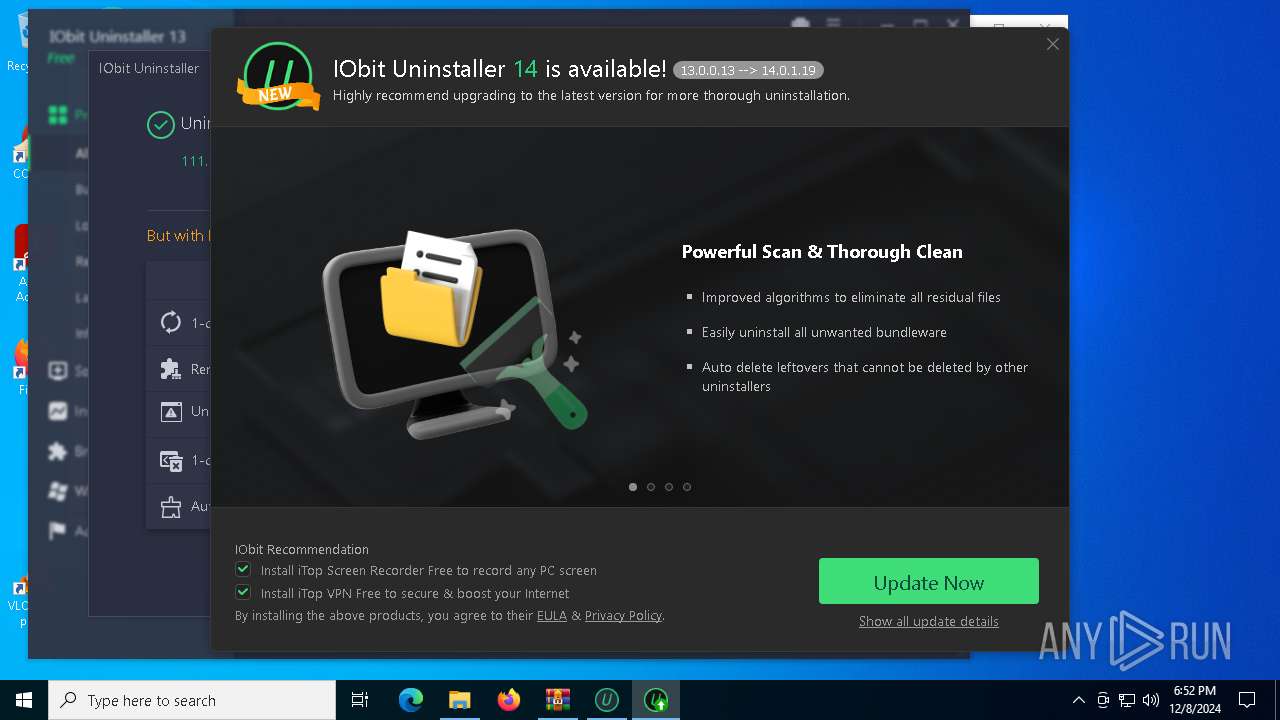Click the Update Now button
The height and width of the screenshot is (720, 1280).
928,581
